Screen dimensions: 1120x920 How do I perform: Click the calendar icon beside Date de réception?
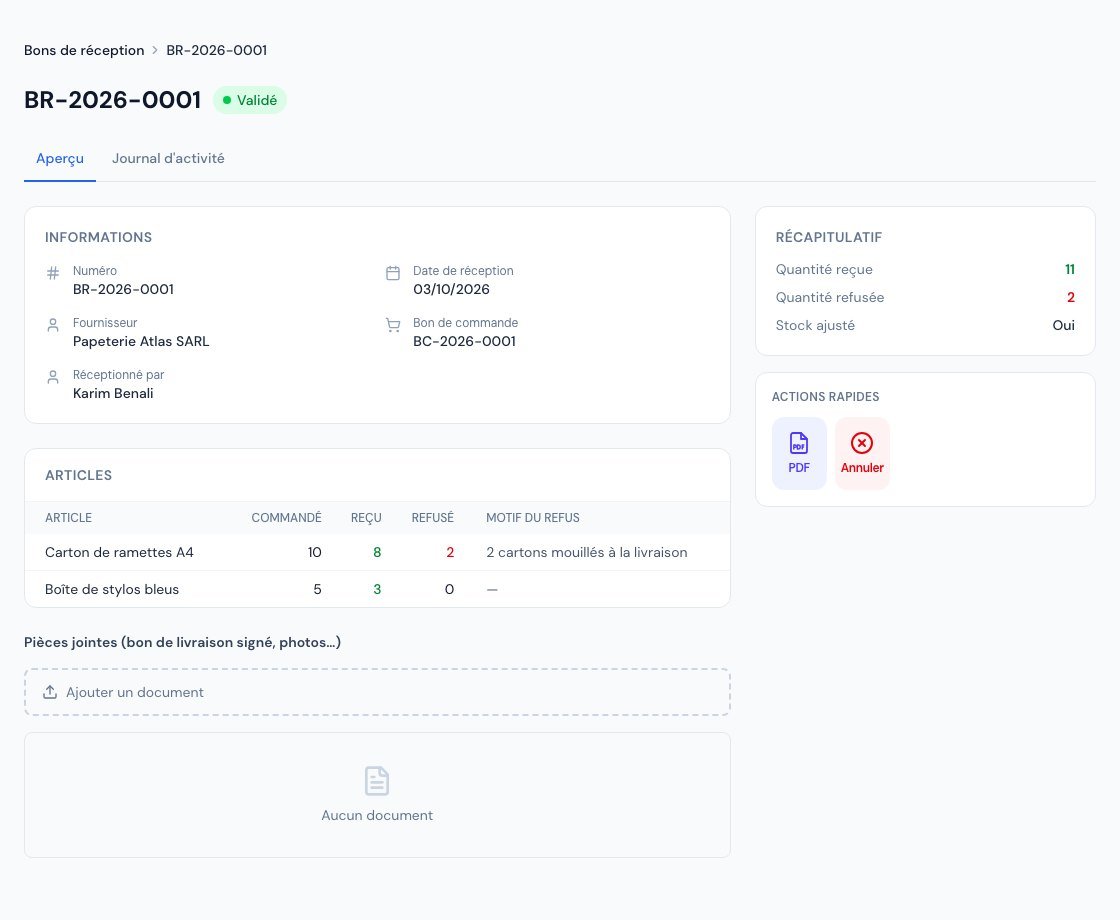[393, 273]
